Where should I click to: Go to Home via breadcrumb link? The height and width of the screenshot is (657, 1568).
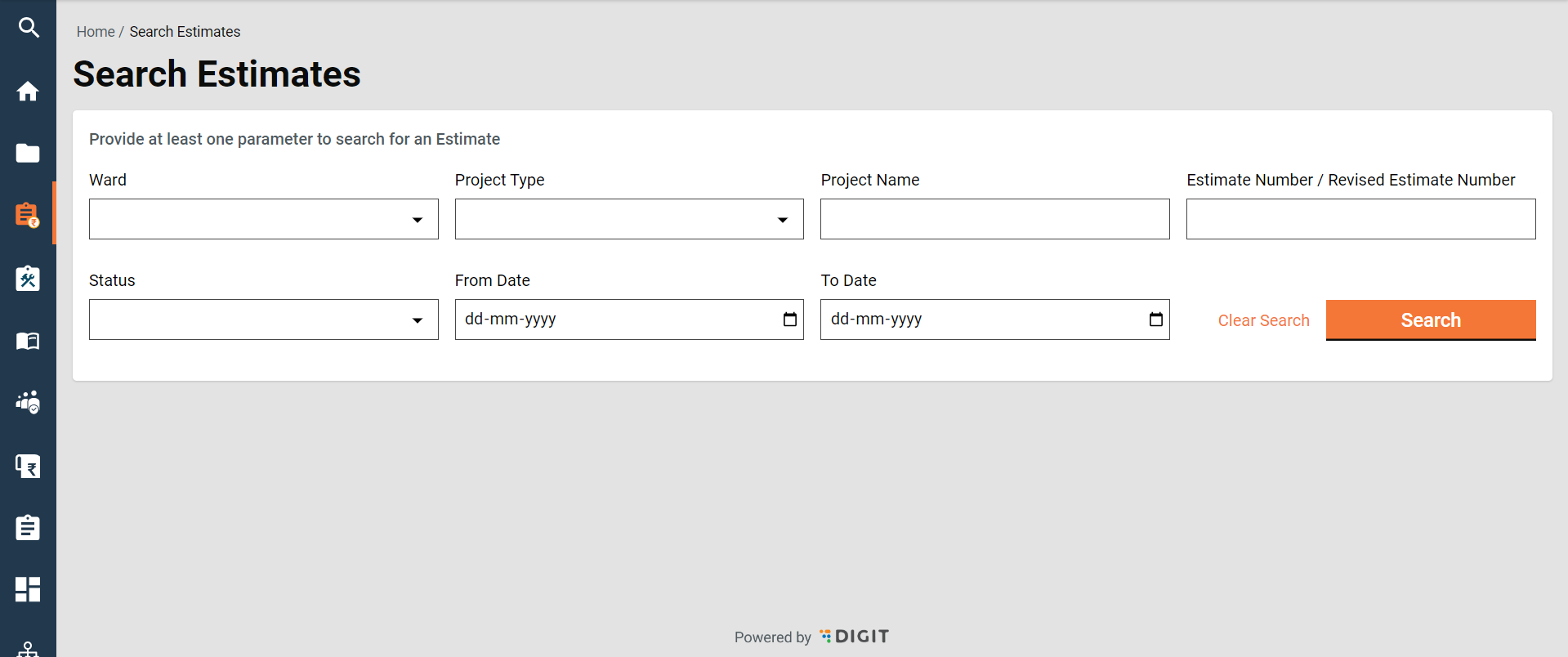coord(96,32)
